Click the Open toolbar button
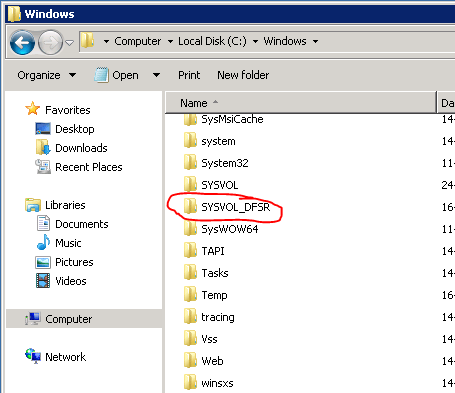The height and width of the screenshot is (393, 455). click(116, 75)
